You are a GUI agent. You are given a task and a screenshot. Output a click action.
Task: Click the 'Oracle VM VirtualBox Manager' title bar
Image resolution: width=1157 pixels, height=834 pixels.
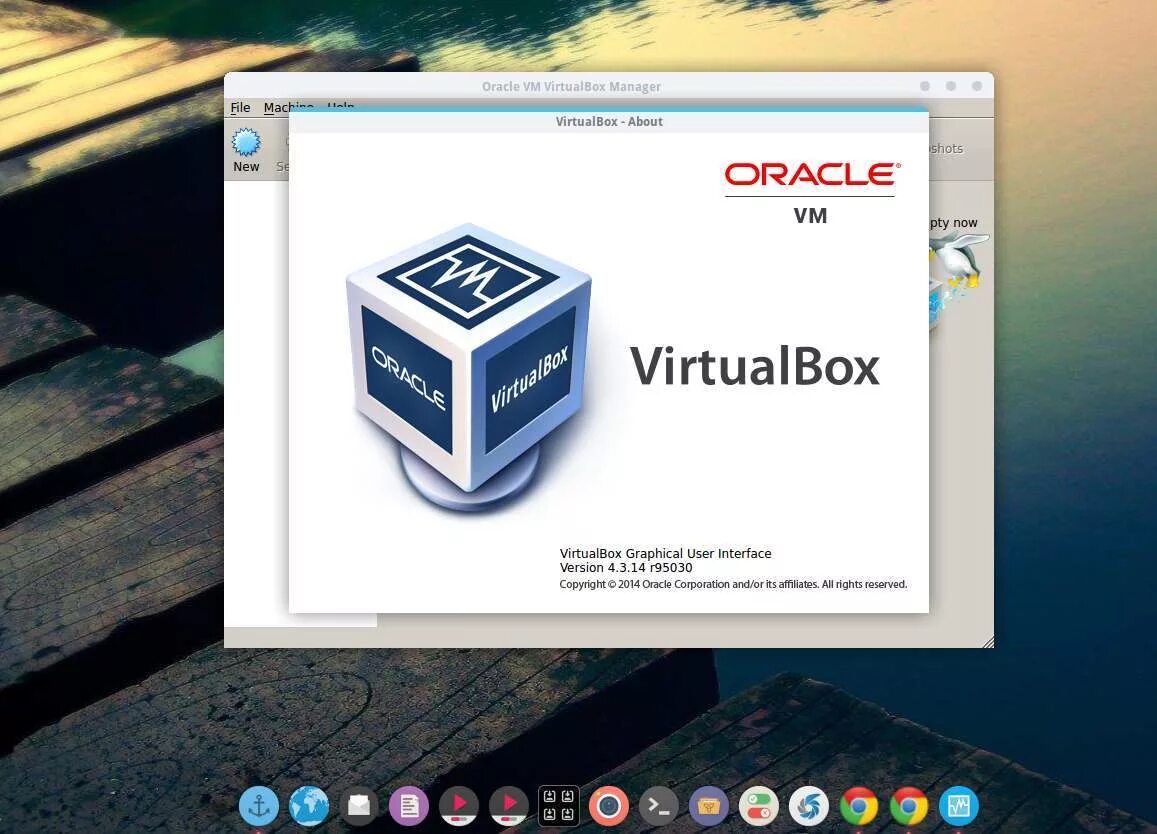coord(571,86)
